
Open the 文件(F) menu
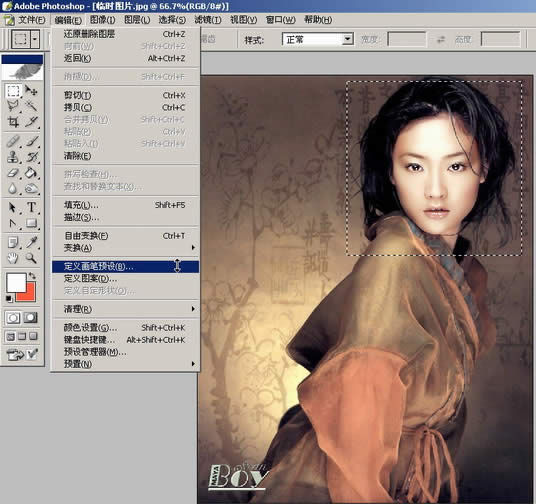pos(31,20)
